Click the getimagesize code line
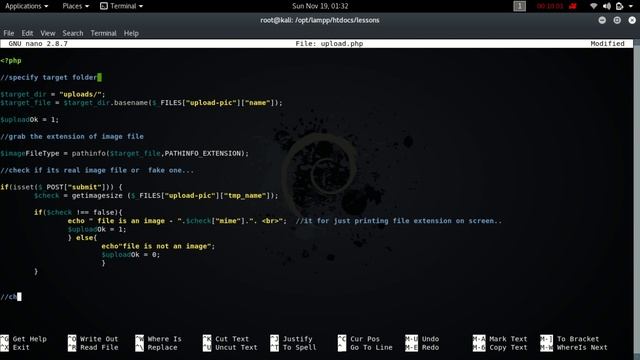Screen dimensions: 640x360 pyautogui.click(x=156, y=196)
